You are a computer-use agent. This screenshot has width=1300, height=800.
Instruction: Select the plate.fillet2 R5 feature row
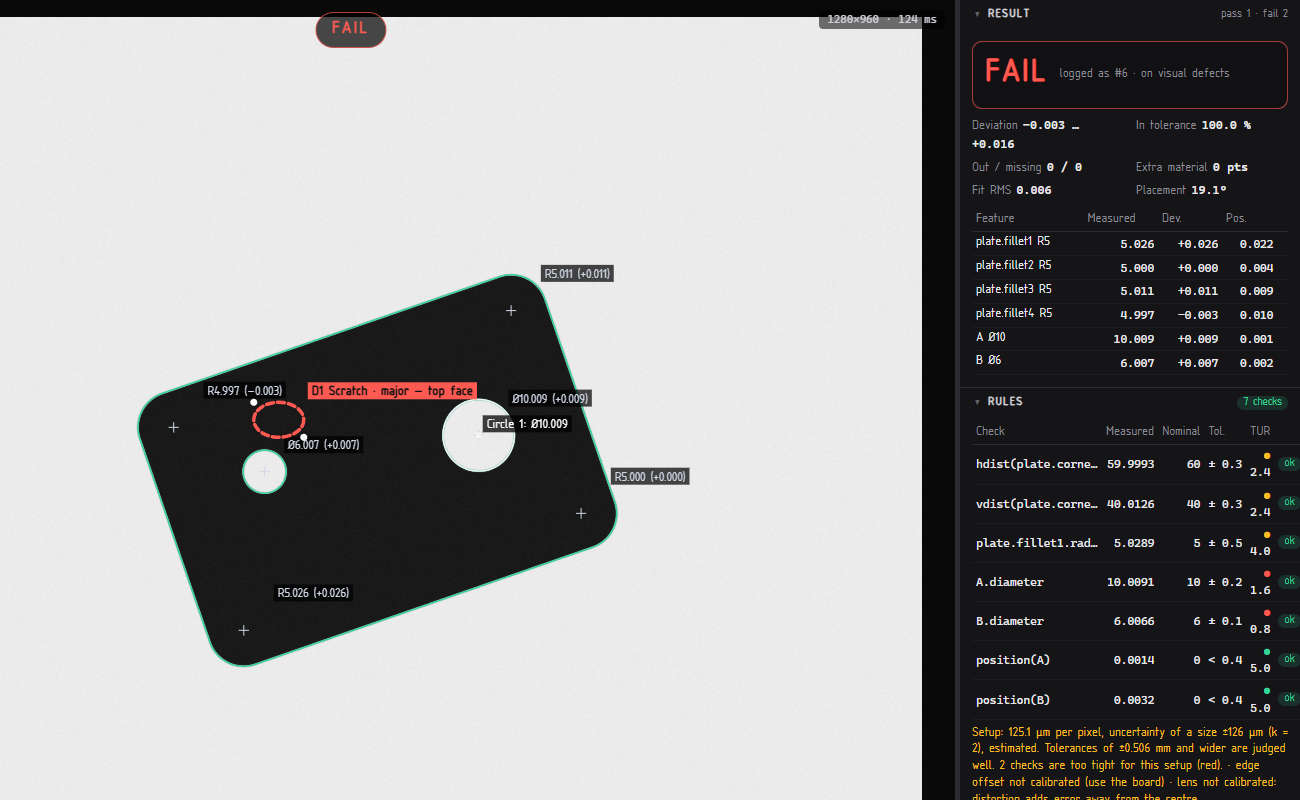[1130, 267]
